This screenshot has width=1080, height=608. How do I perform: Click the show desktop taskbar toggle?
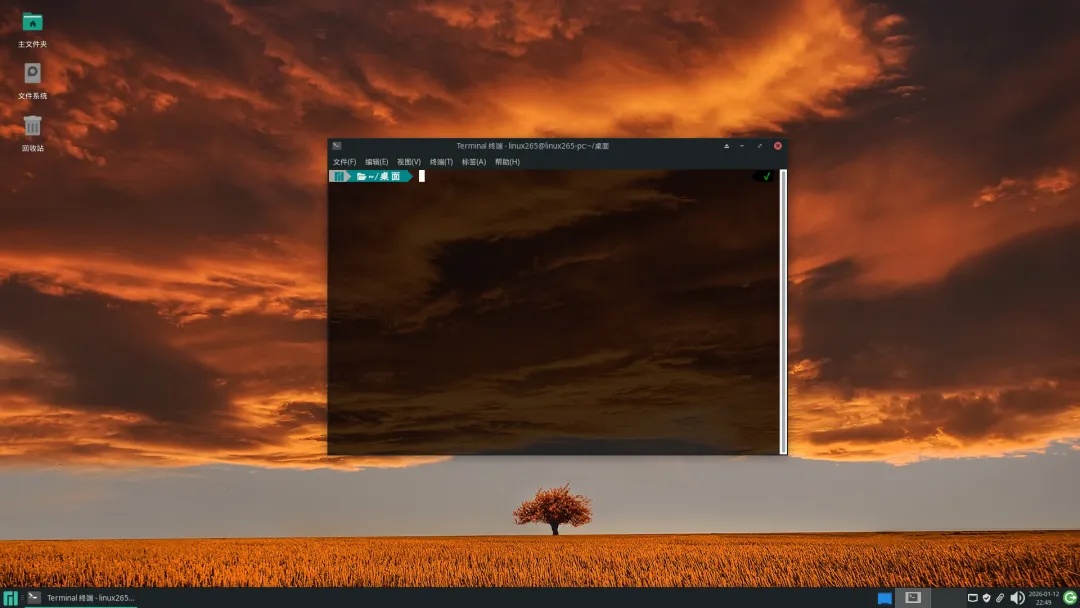[x=885, y=597]
